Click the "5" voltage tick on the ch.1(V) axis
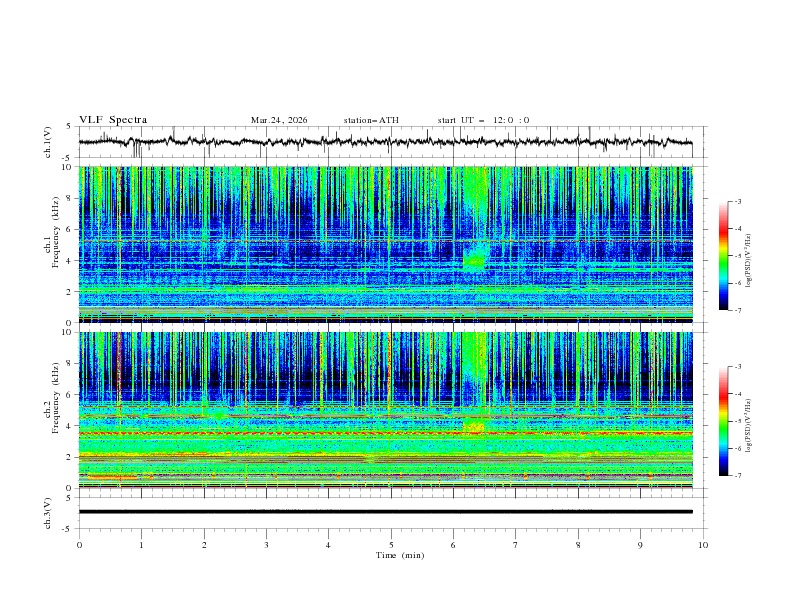Viewport: 792px width, 612px height. point(69,126)
